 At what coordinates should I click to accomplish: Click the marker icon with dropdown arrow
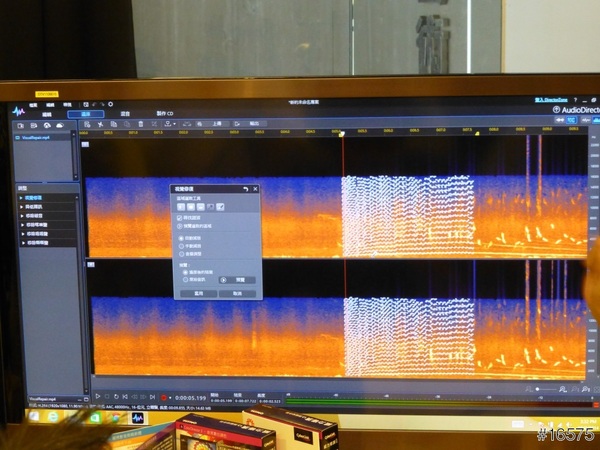(x=170, y=124)
